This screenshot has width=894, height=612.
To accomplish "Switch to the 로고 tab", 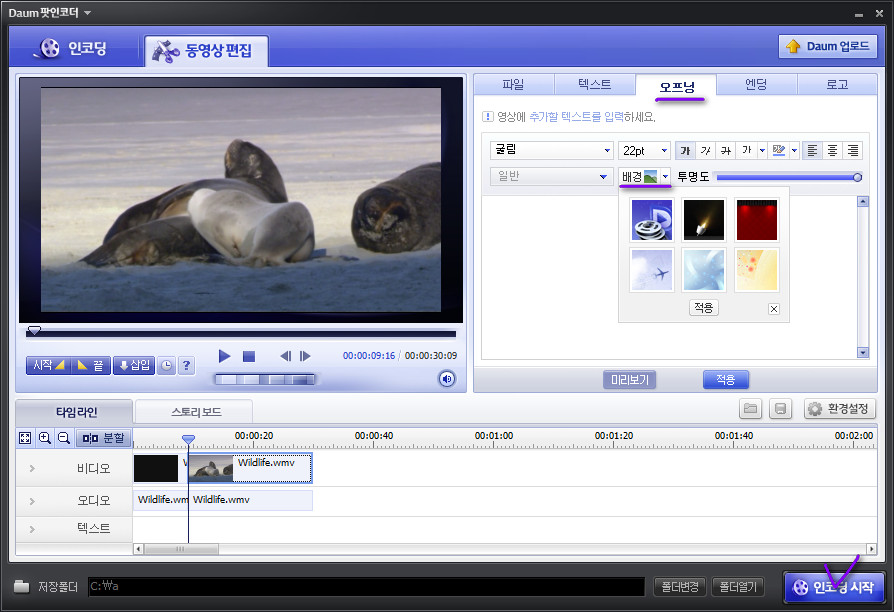I will [x=837, y=85].
